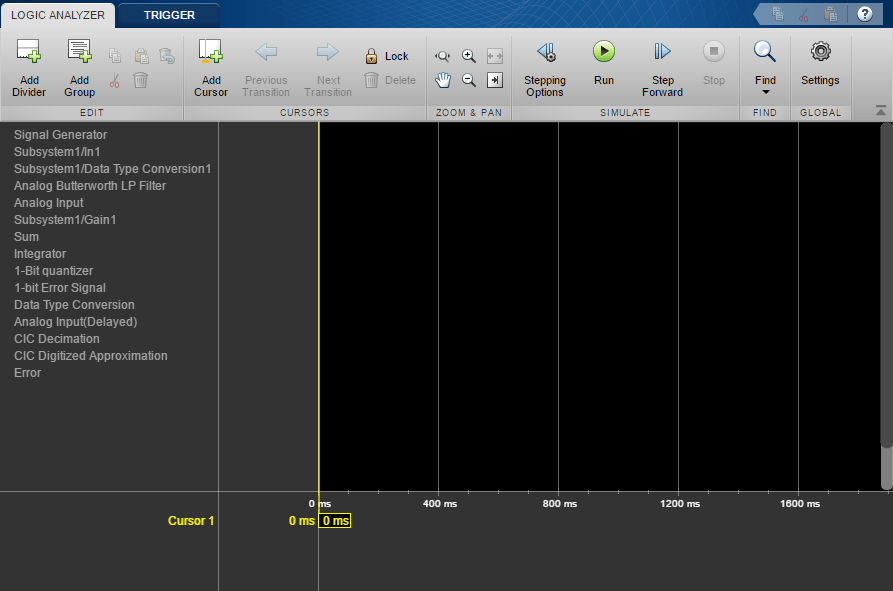This screenshot has width=893, height=591.
Task: Open the Help question mark icon
Action: (x=865, y=14)
